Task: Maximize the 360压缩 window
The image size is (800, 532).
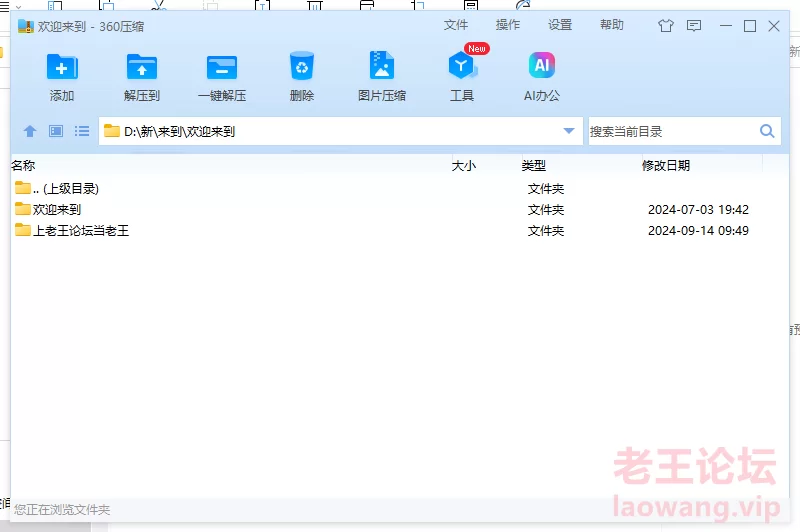Action: [x=749, y=26]
